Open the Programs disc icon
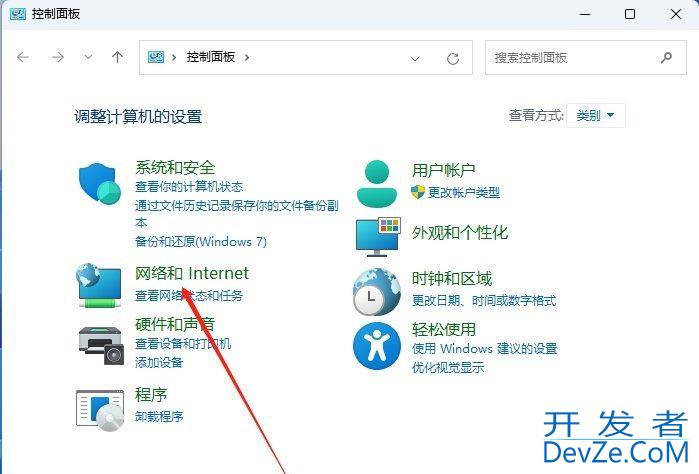 pos(100,410)
